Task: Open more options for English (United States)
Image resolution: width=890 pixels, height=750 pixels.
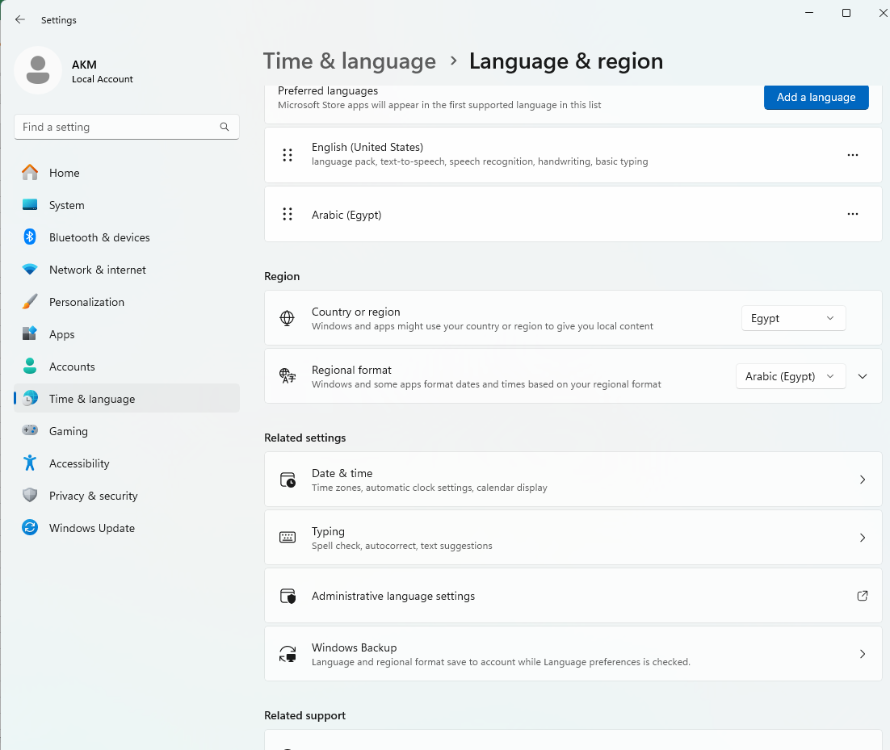Action: [x=853, y=154]
